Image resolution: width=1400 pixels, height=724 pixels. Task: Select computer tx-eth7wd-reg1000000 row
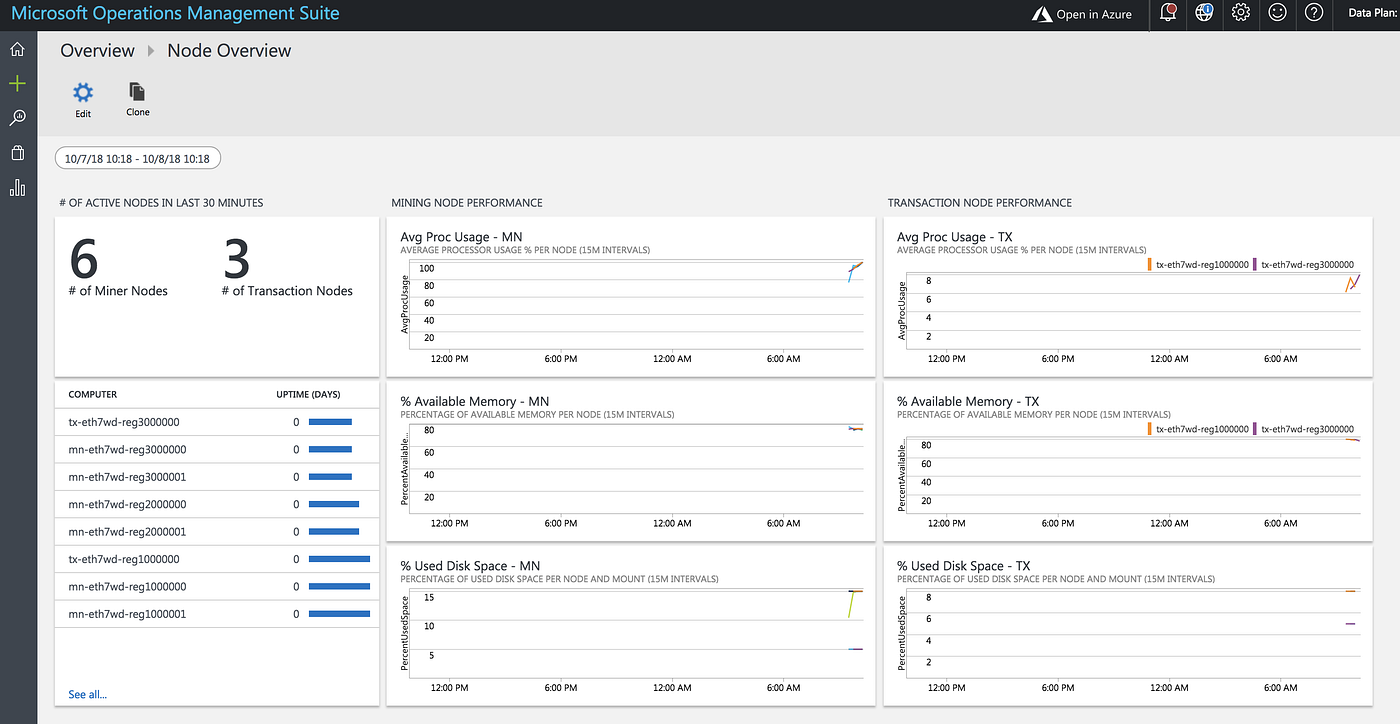[217, 559]
